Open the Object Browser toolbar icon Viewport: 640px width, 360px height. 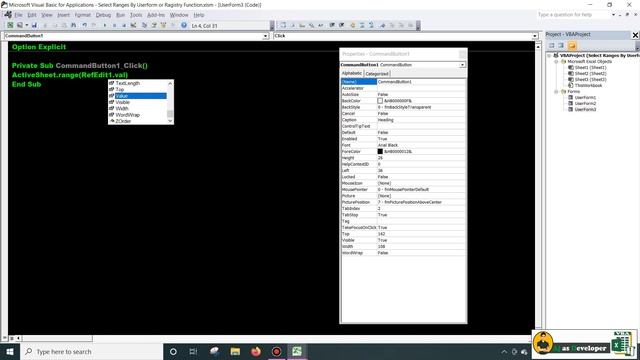pos(163,25)
